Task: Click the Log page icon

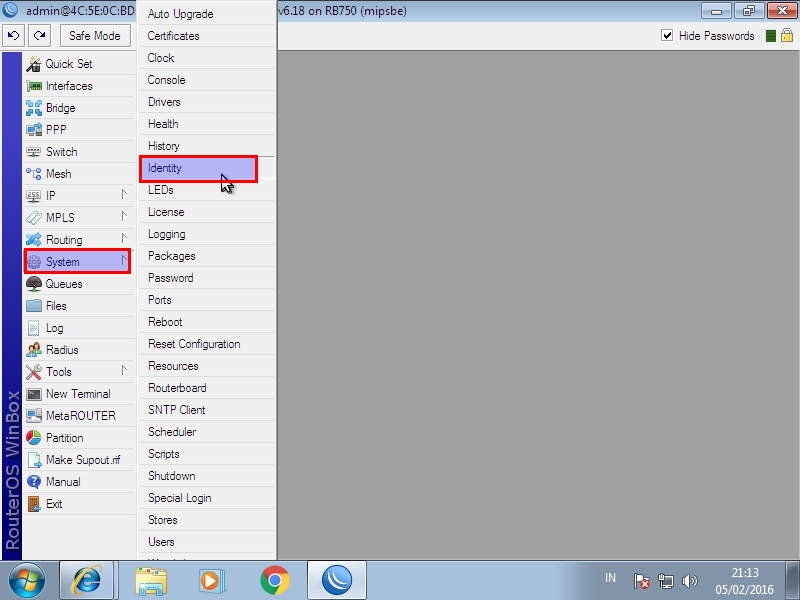Action: click(34, 328)
